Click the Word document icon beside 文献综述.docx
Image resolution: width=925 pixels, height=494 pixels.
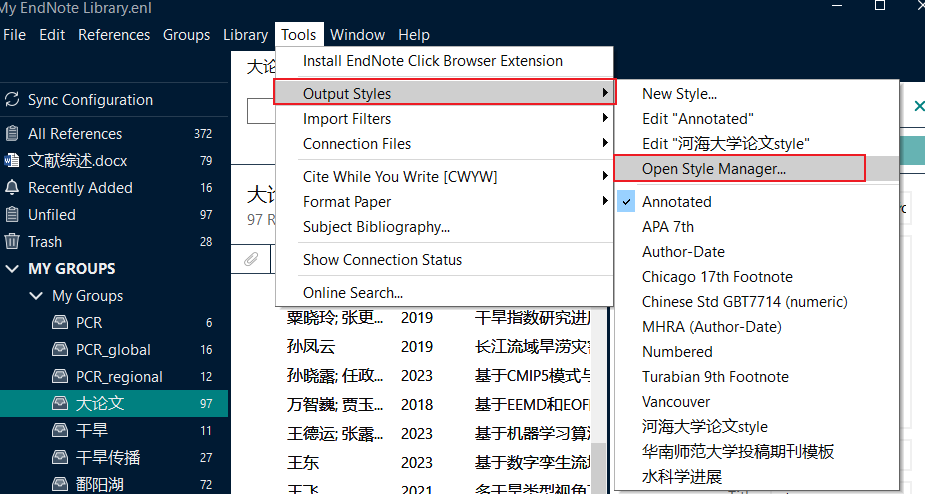[12, 161]
